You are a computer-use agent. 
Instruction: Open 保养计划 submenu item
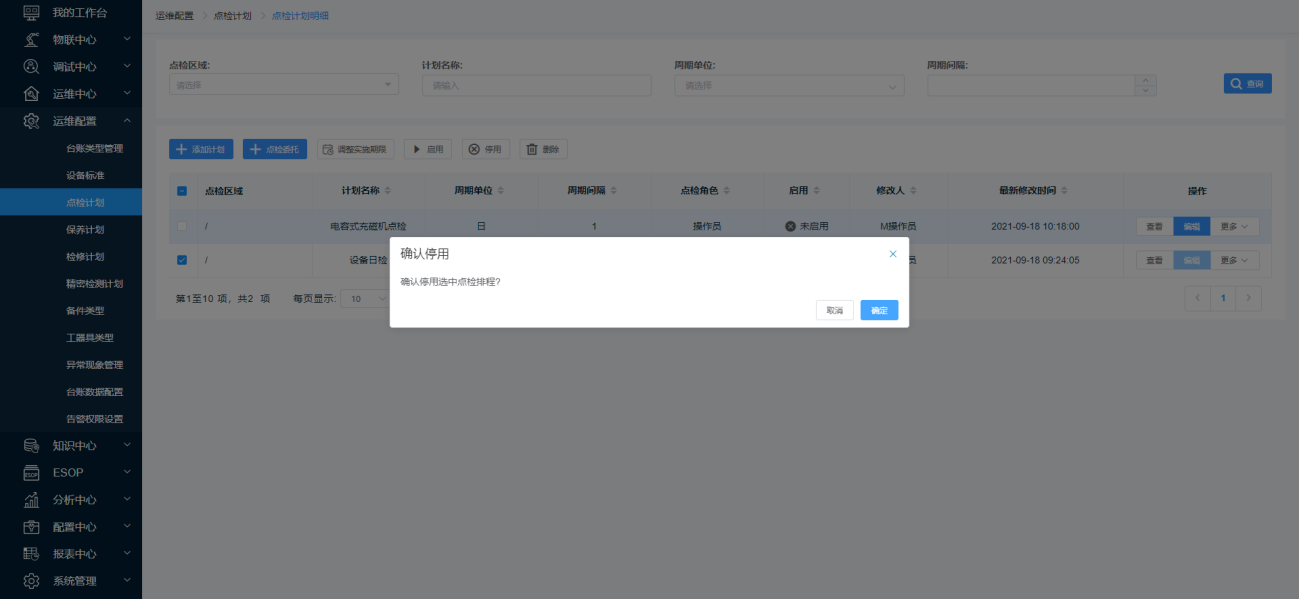pos(85,229)
